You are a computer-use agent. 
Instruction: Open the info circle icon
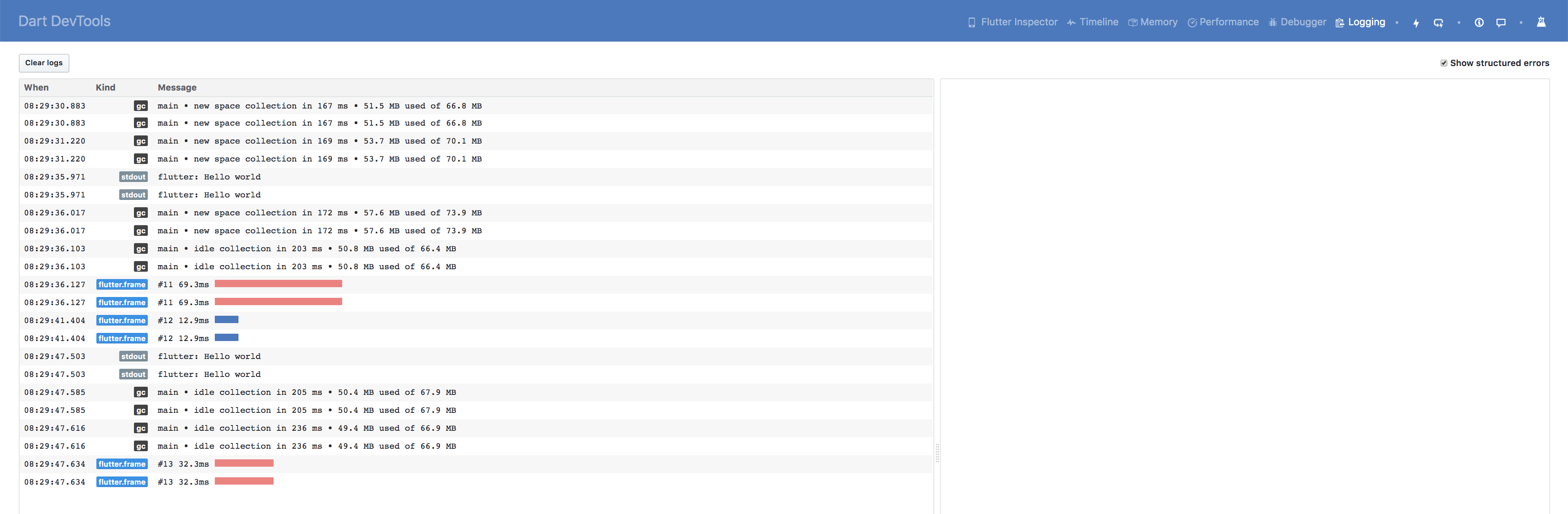click(x=1479, y=22)
